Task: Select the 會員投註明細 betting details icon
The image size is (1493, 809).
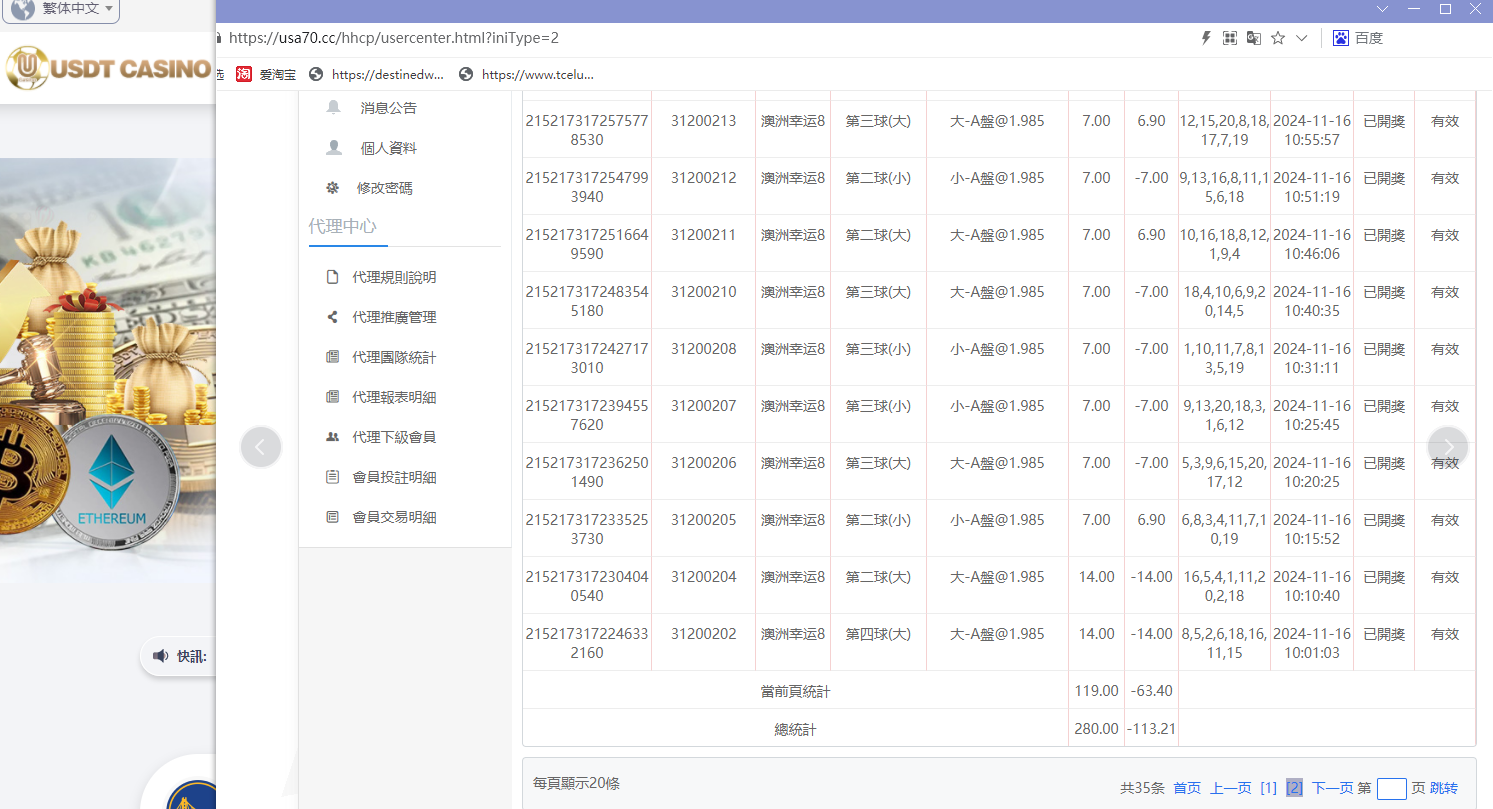Action: tap(332, 477)
